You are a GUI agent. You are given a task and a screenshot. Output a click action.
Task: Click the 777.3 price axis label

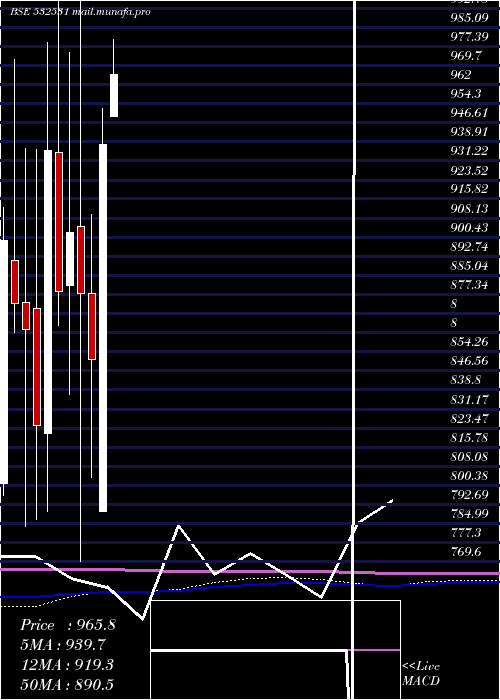tap(466, 533)
